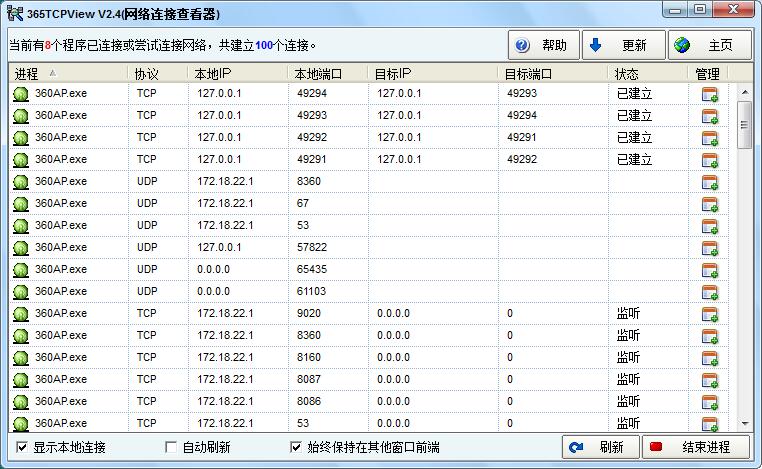Select green process icon of port 49294 row

[21, 94]
